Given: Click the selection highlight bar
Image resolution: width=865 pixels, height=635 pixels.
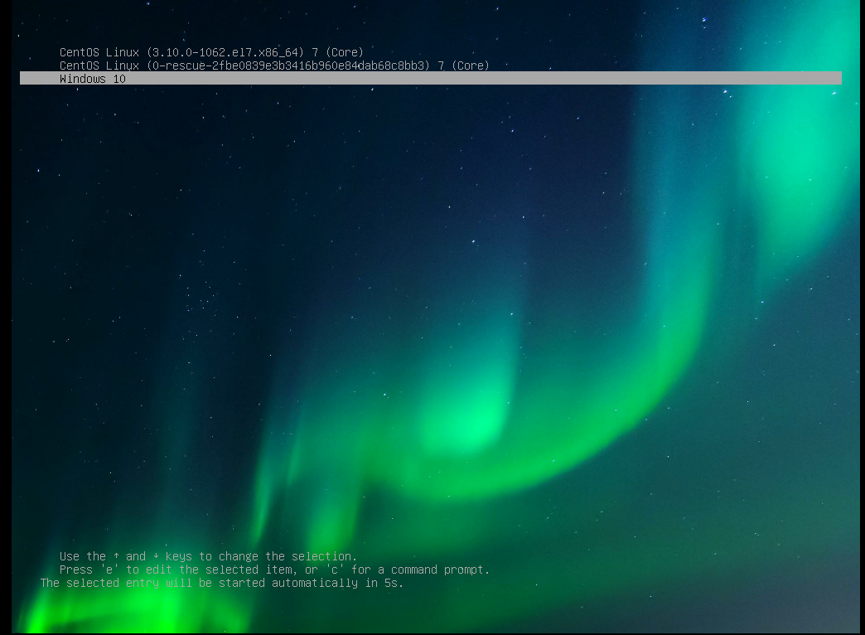Looking at the screenshot, I should click(x=430, y=78).
